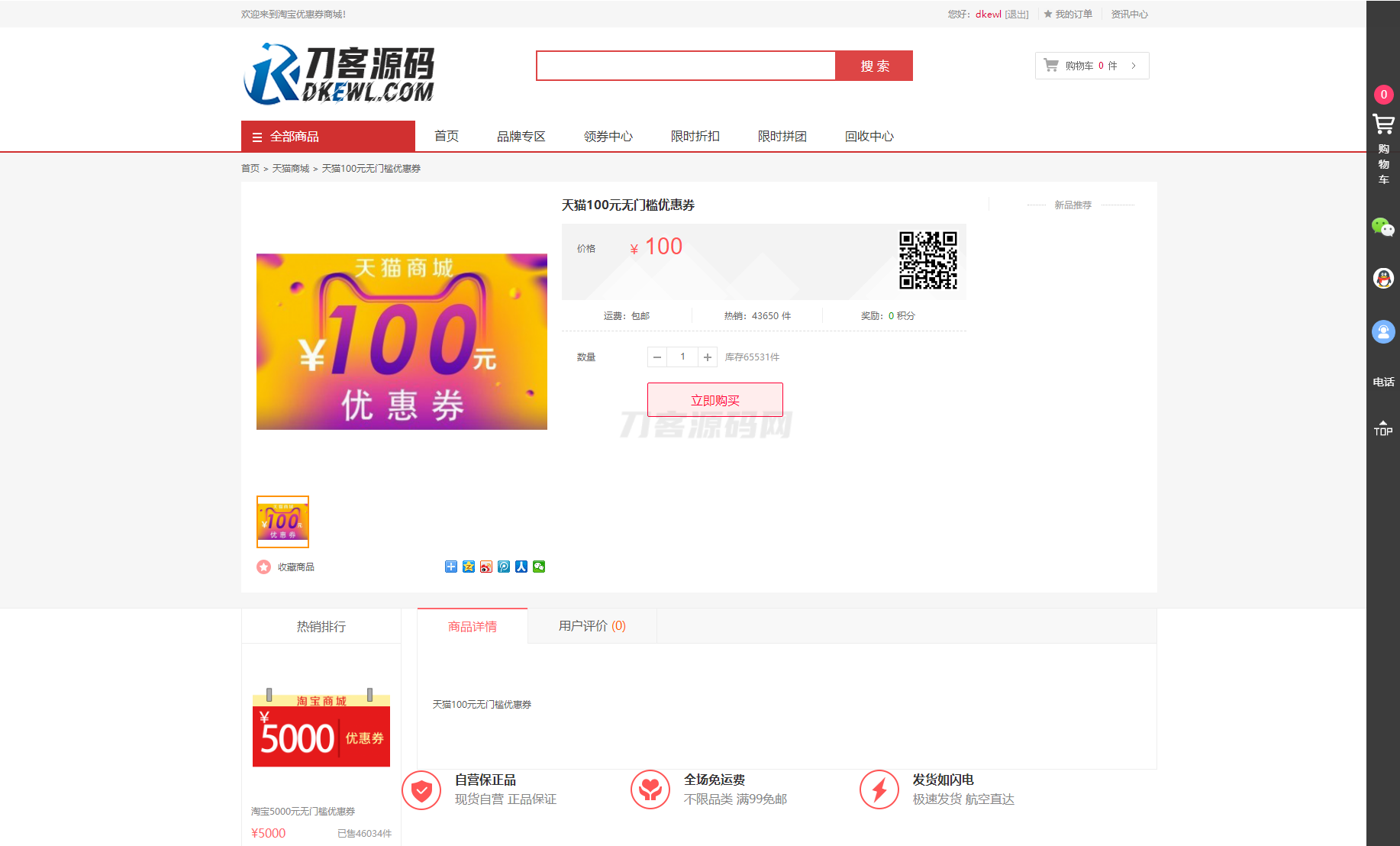The width and height of the screenshot is (1400, 846).
Task: Switch to the 用户评价 tab
Action: [592, 626]
